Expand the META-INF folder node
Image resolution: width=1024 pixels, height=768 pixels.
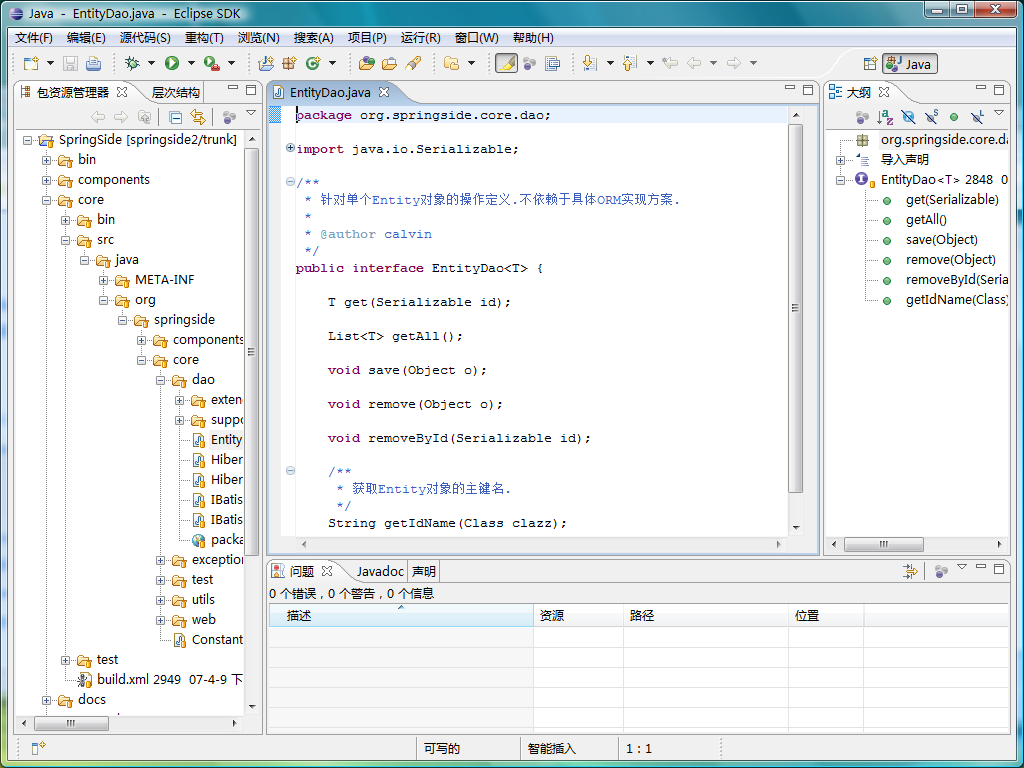pos(103,280)
